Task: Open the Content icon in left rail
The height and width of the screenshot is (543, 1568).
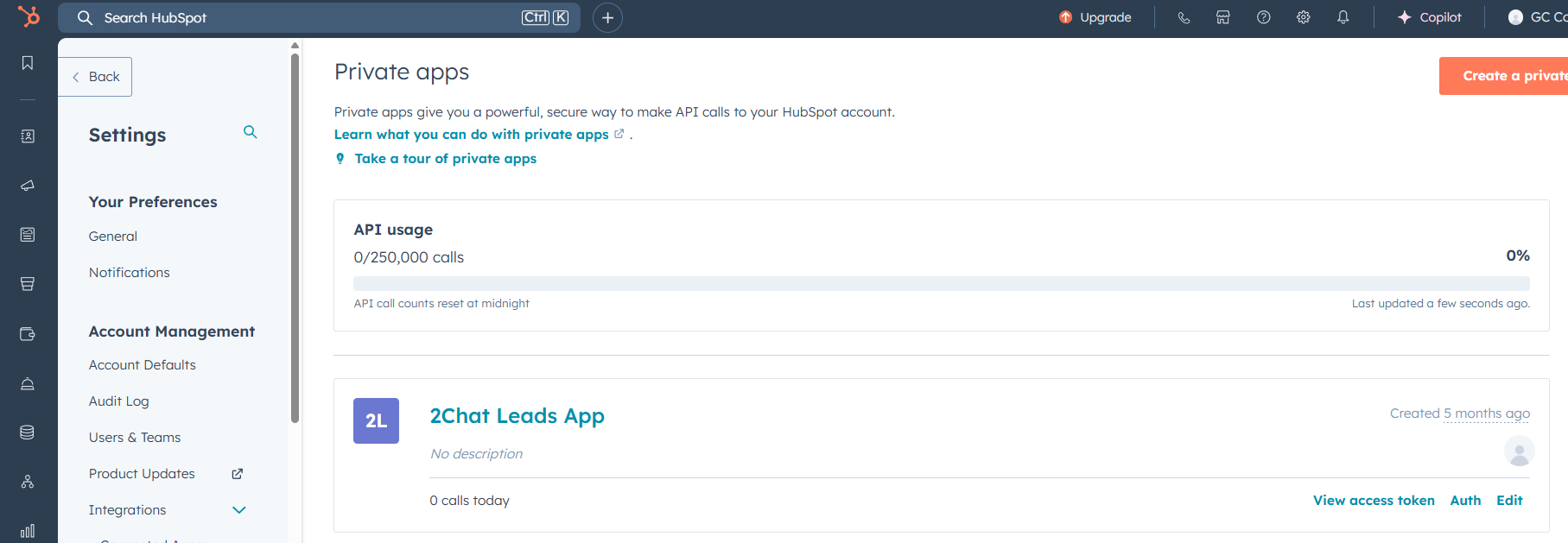Action: (x=28, y=235)
